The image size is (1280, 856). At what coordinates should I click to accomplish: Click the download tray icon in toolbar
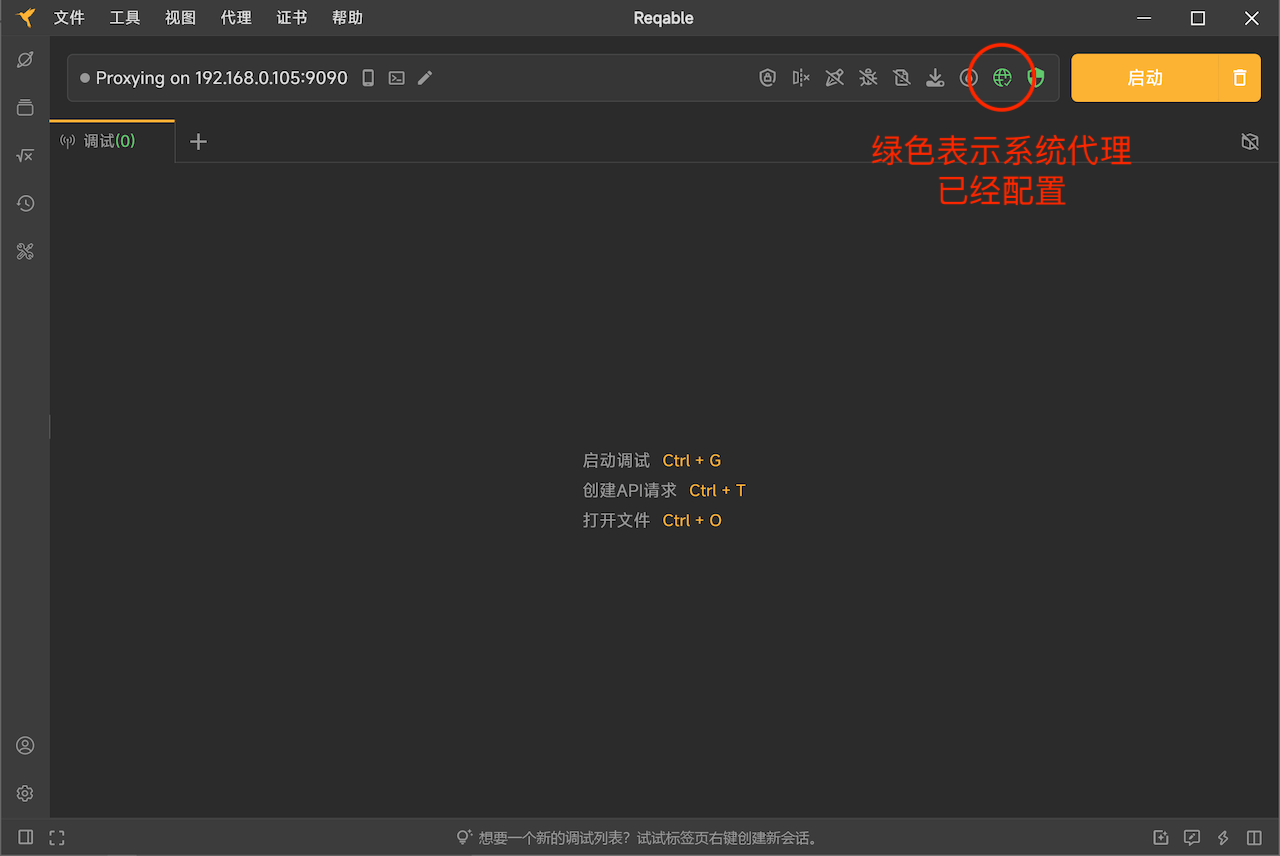pos(935,78)
